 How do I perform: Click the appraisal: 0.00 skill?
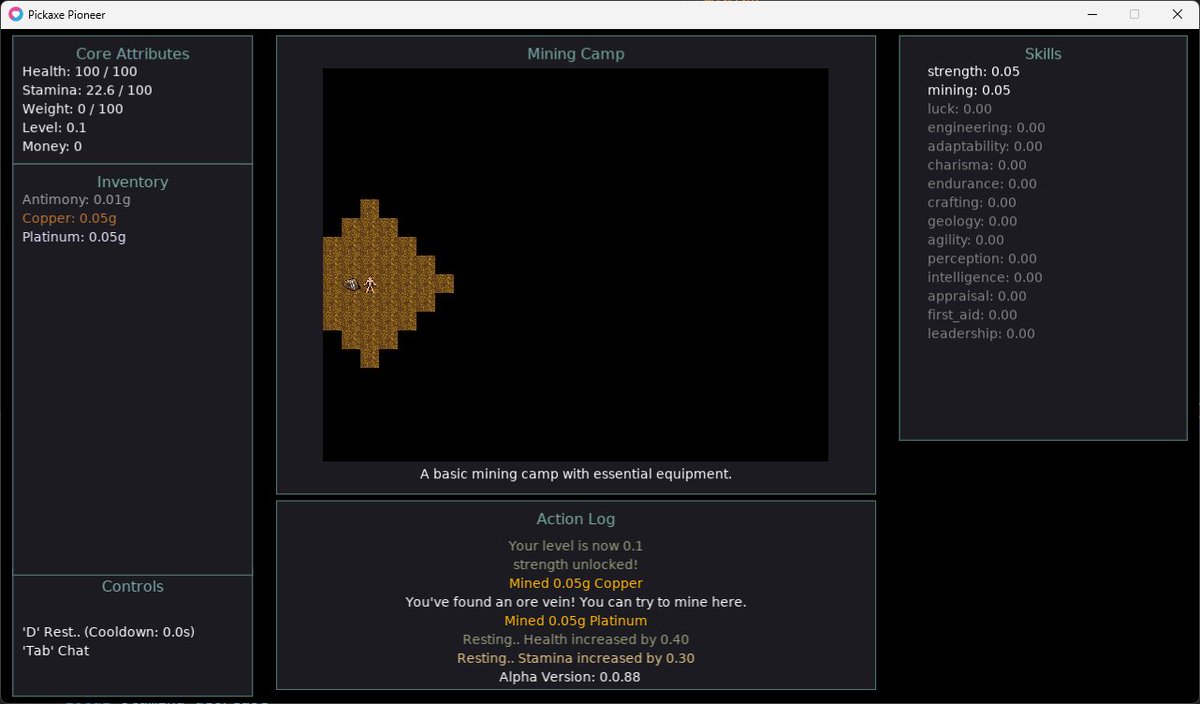(x=976, y=296)
